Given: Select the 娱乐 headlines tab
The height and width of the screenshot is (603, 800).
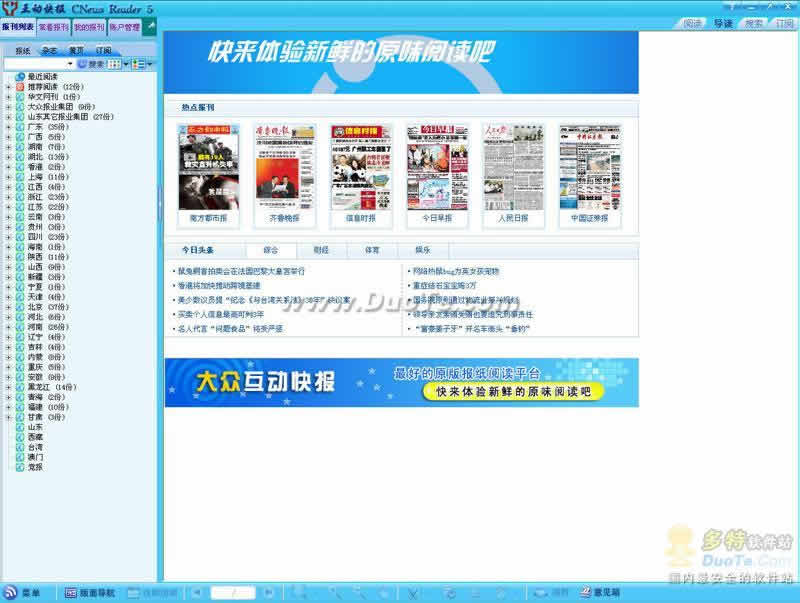Looking at the screenshot, I should [423, 250].
